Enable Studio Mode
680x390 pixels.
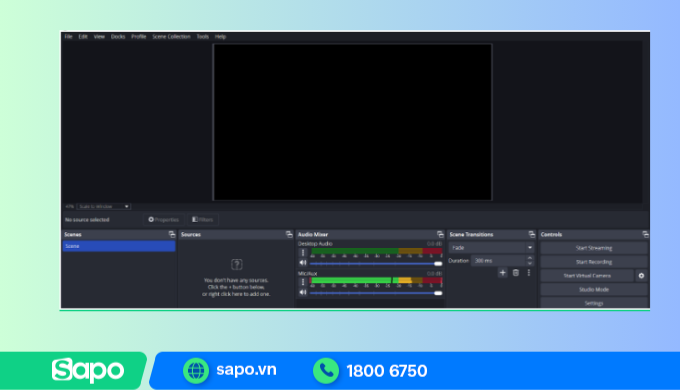pyautogui.click(x=594, y=289)
